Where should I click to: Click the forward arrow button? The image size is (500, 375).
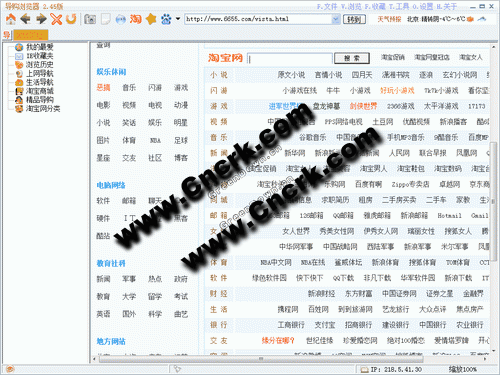(x=41, y=19)
